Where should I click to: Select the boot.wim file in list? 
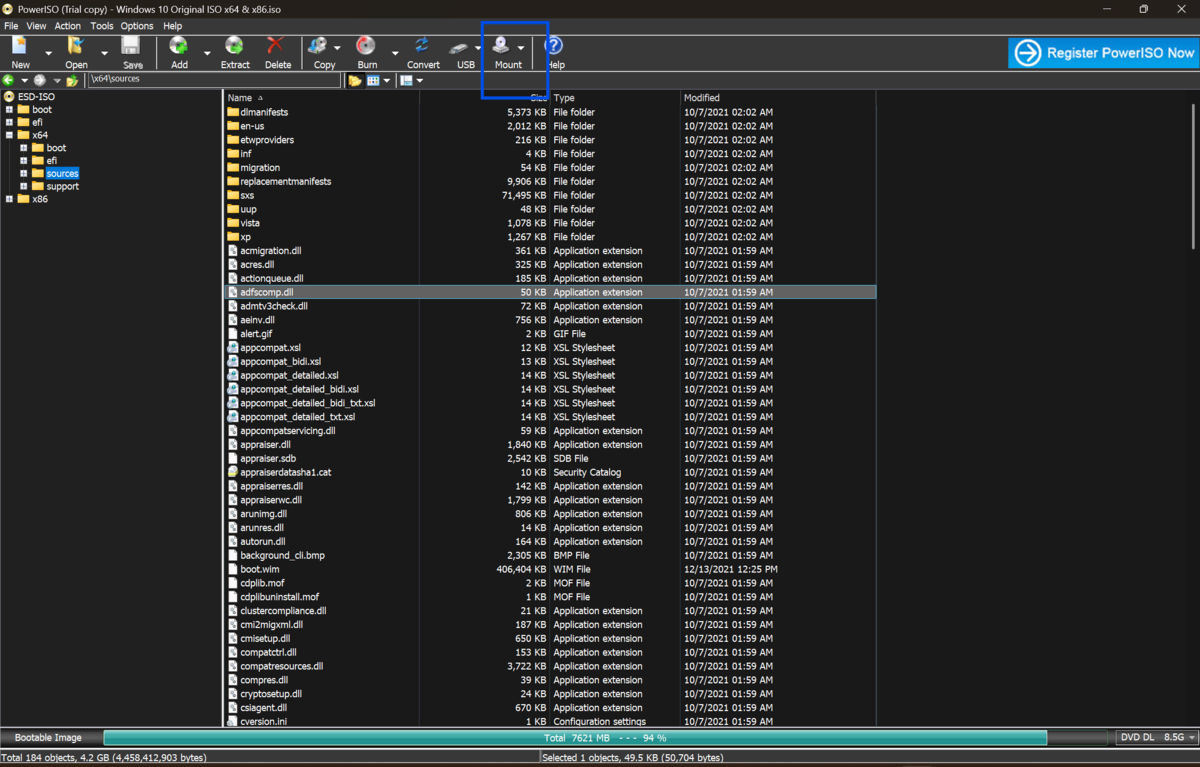260,569
